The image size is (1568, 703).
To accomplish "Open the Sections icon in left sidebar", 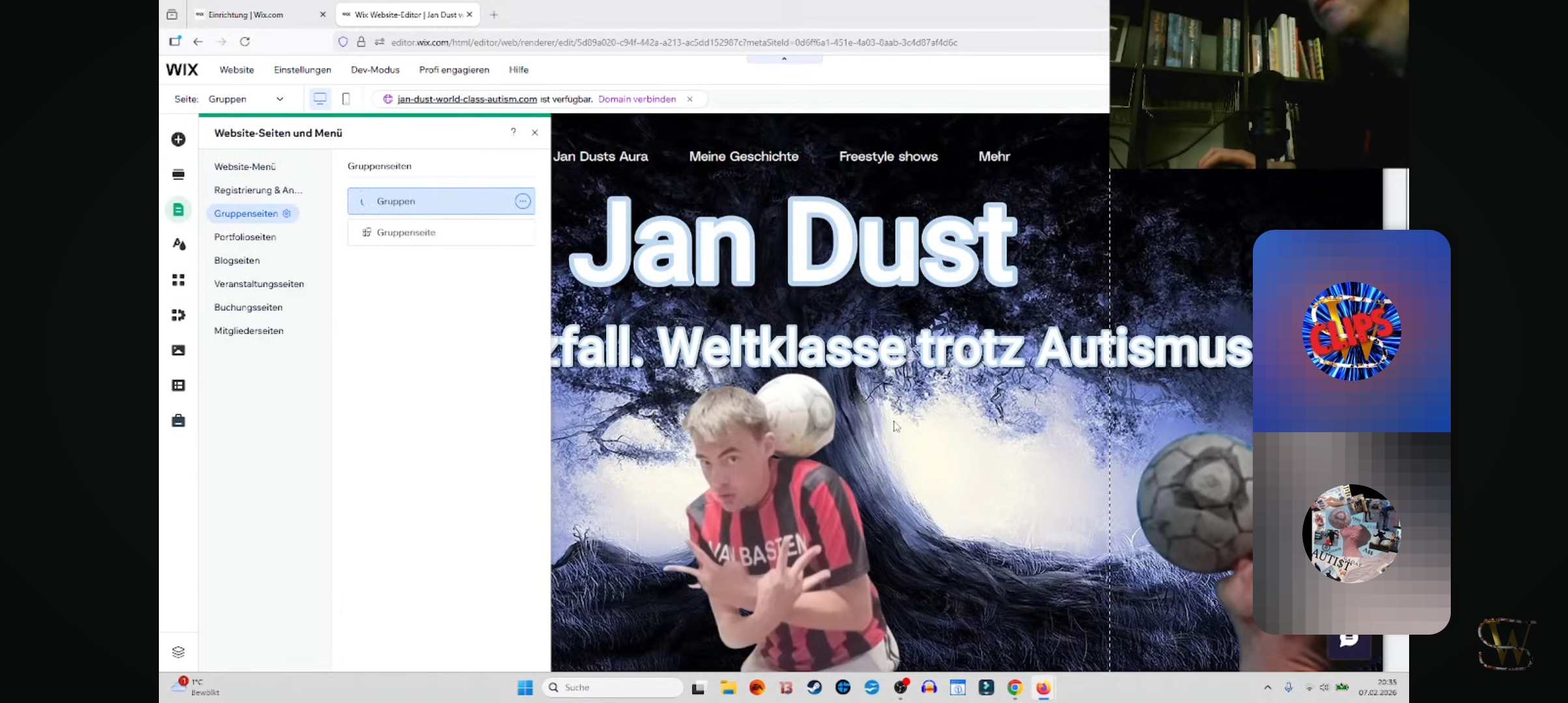I will 178,174.
